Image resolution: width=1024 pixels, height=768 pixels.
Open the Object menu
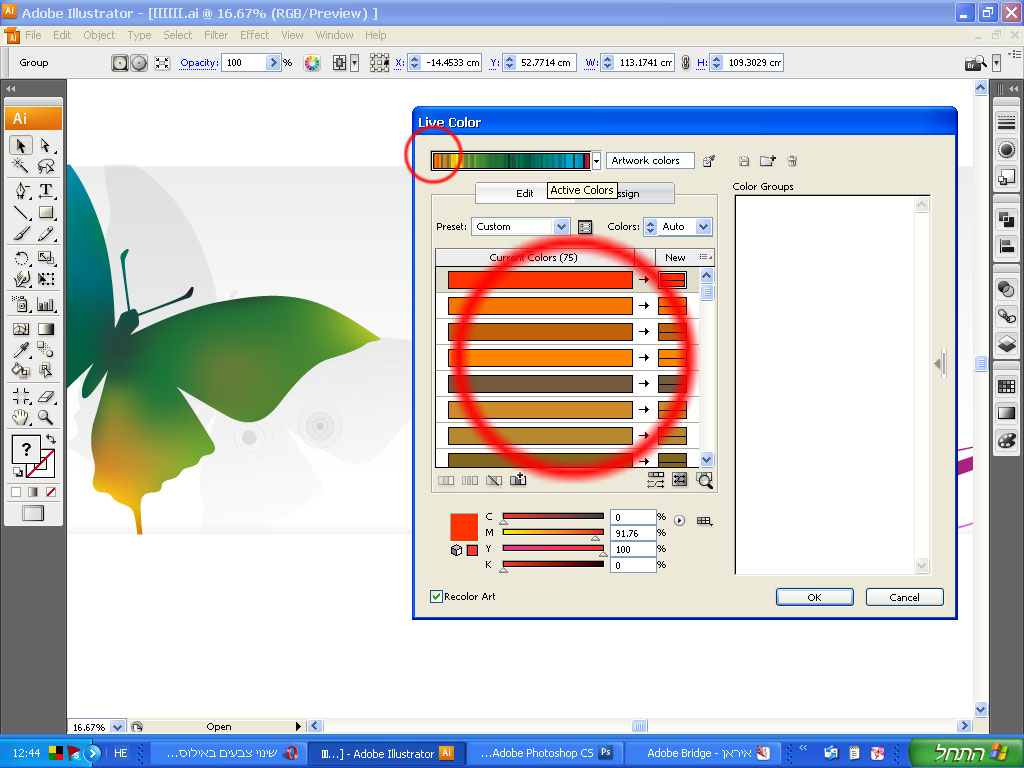(99, 35)
